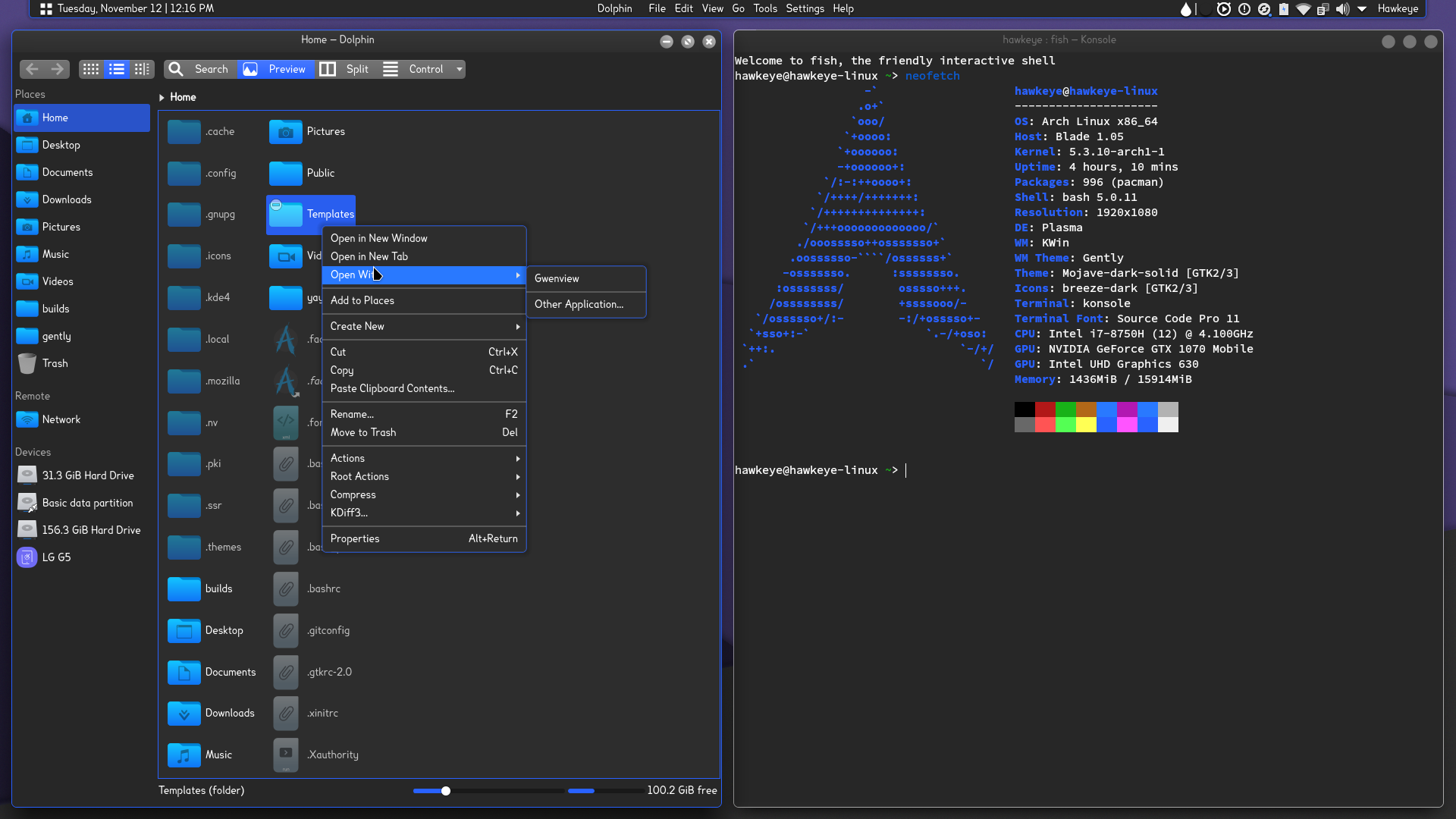Open Network under Remote
Viewport: 1456px width, 819px height.
[82, 419]
